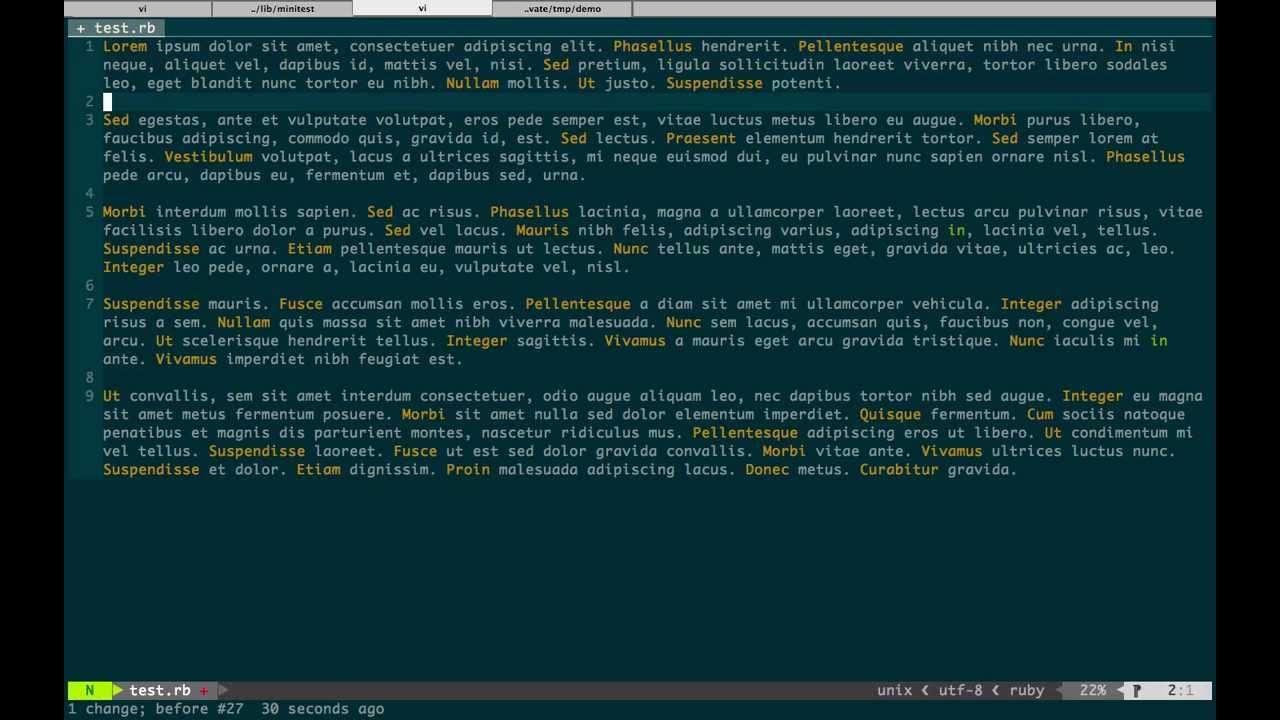1280x720 pixels.
Task: Click the red modified '+' flag in status line
Action: [x=203, y=690]
